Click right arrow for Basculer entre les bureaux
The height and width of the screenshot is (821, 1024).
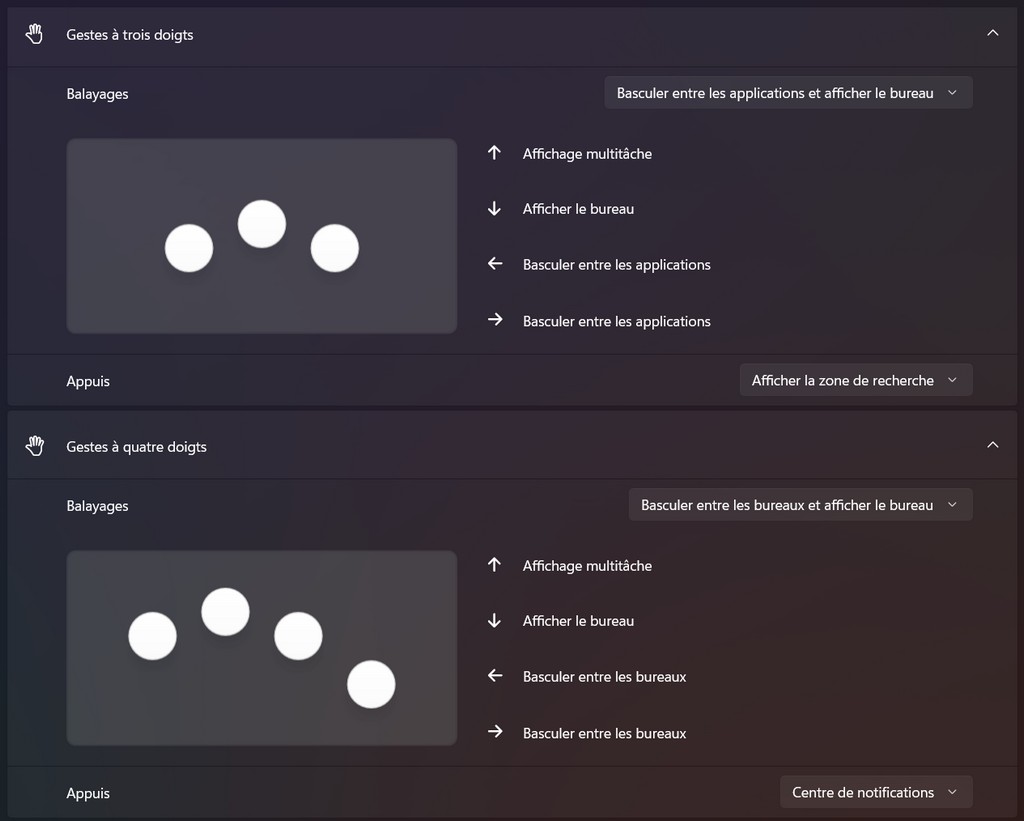[x=494, y=733]
